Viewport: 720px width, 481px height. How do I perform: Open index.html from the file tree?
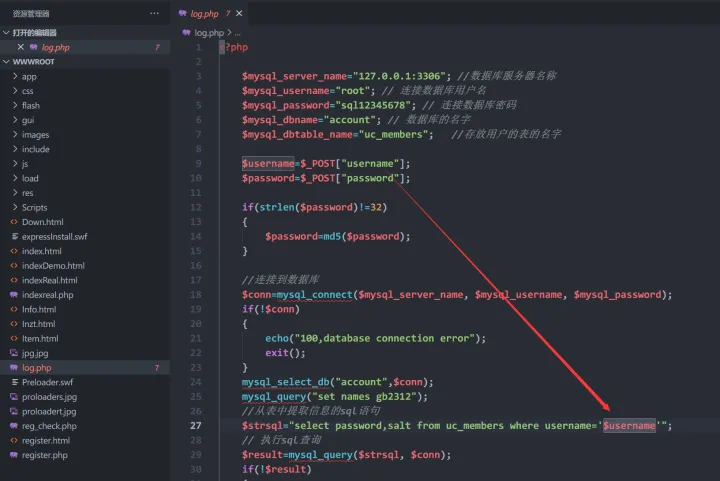tap(41, 251)
